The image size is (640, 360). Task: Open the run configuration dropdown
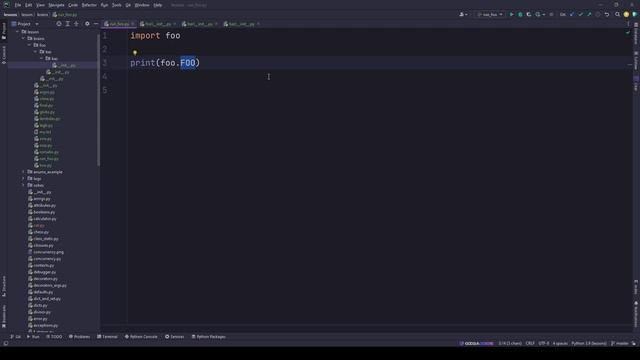(x=490, y=14)
